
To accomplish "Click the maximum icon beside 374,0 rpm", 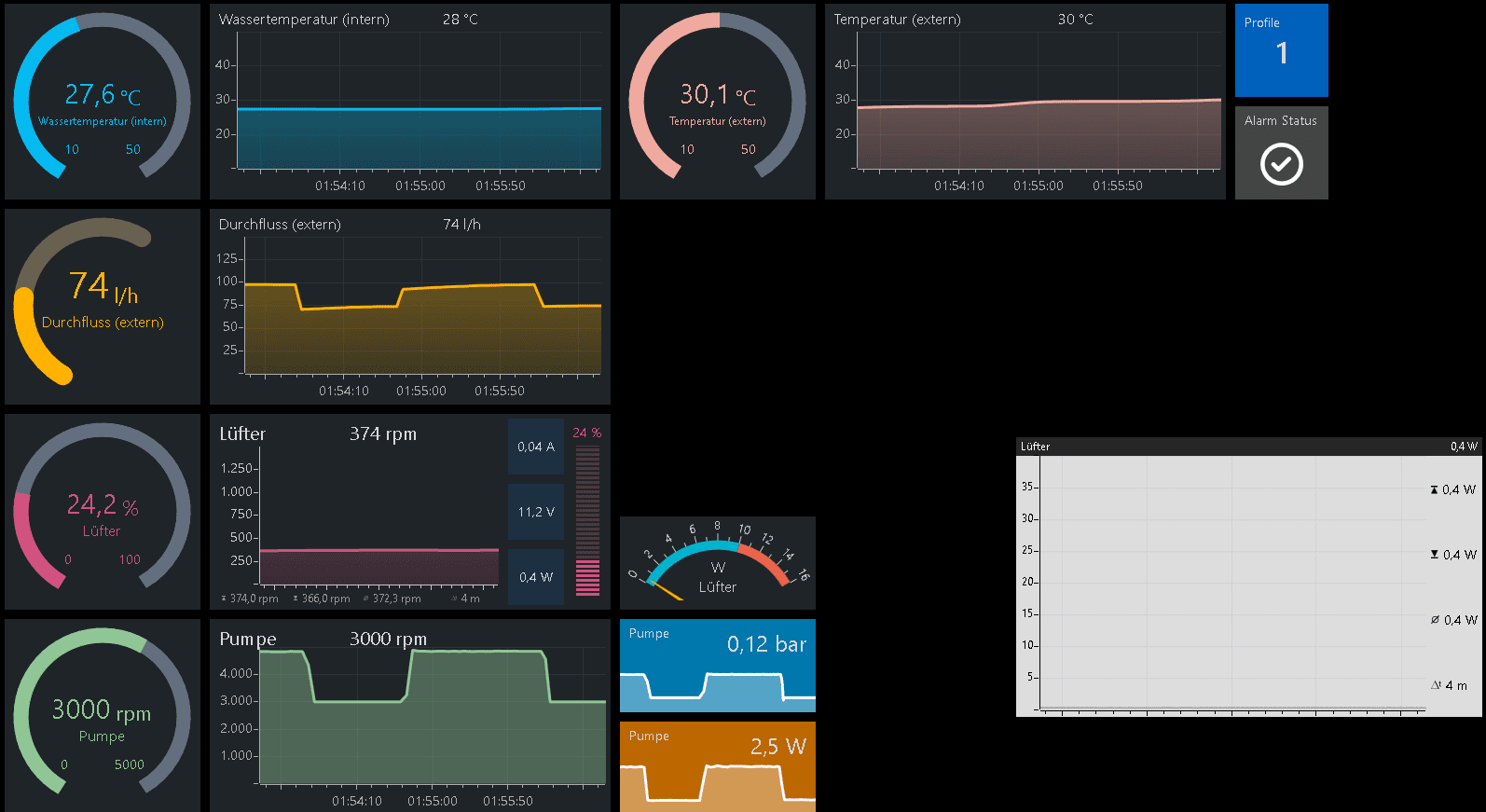I will (224, 599).
